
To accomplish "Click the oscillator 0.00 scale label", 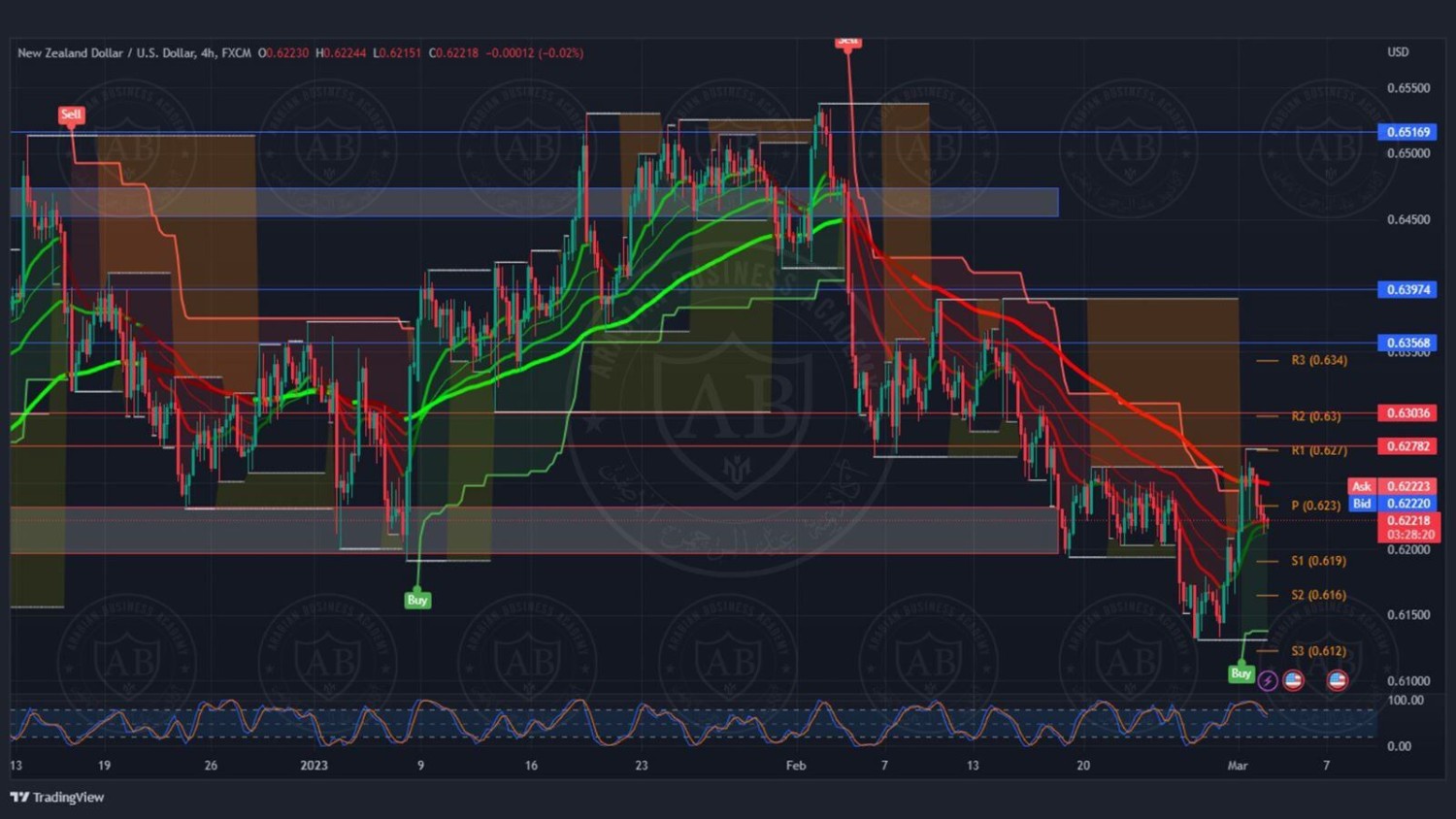I will coord(1400,746).
